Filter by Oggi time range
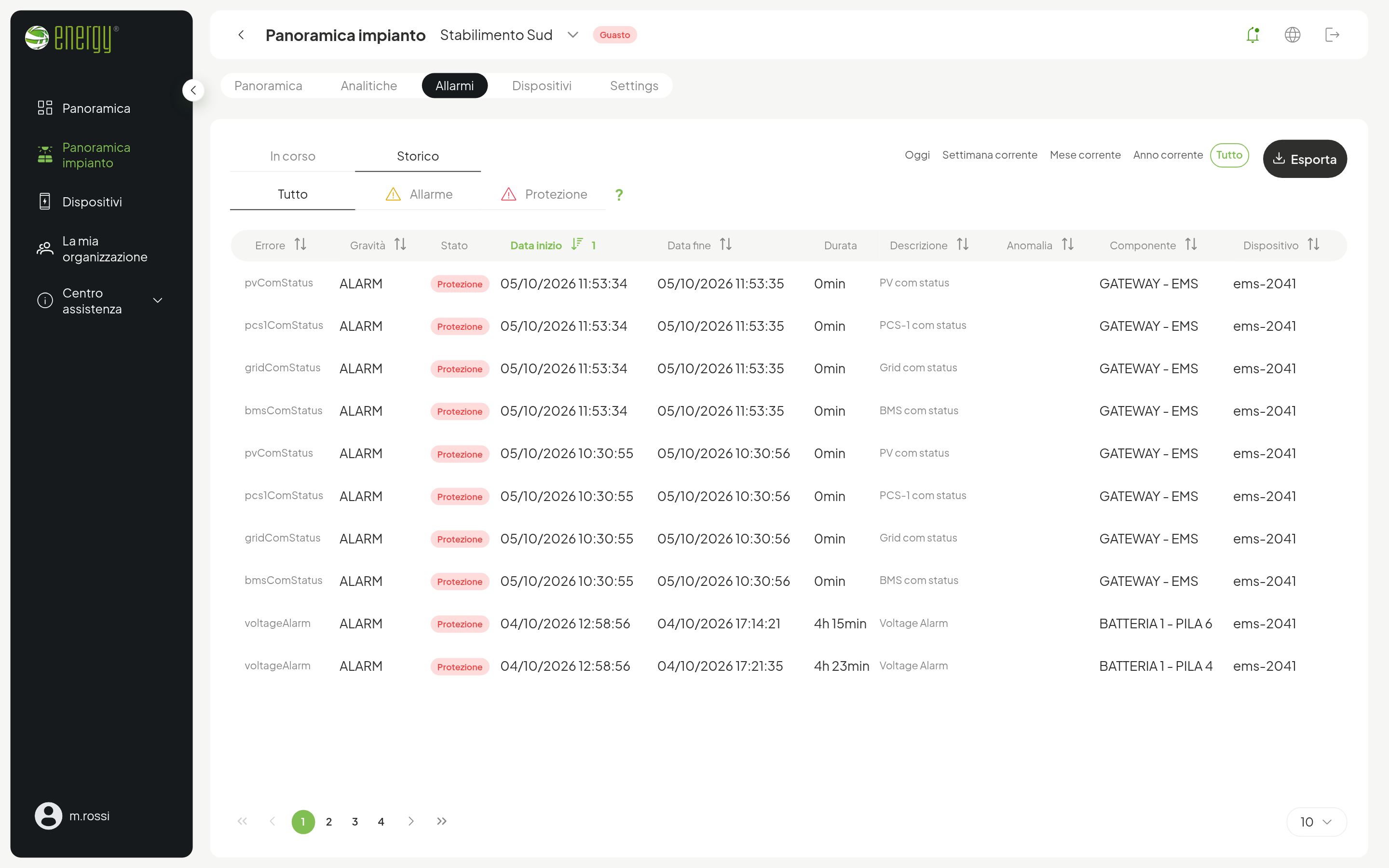Viewport: 1389px width, 868px height. coord(917,155)
